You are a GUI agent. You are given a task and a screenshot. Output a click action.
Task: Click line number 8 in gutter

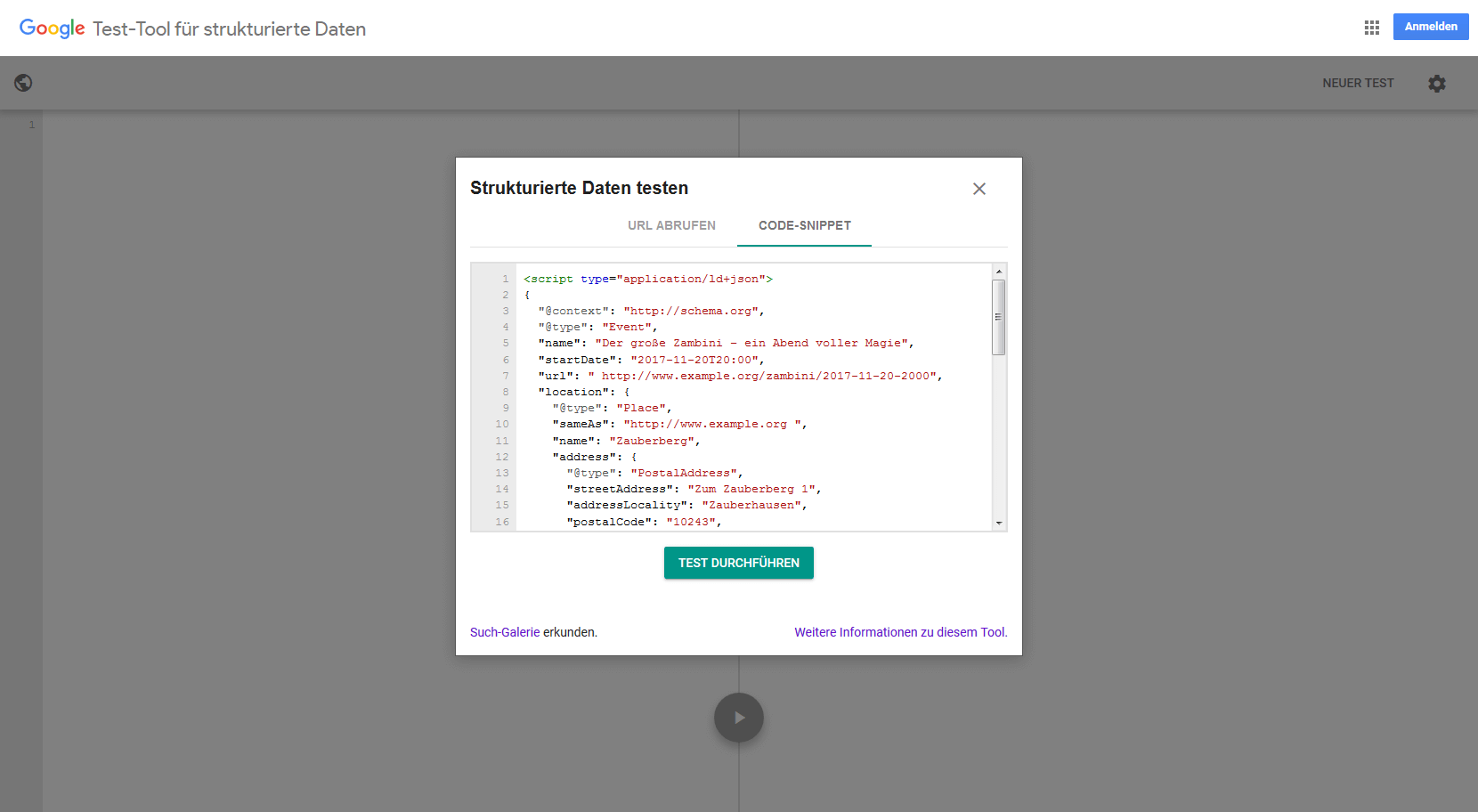506,392
